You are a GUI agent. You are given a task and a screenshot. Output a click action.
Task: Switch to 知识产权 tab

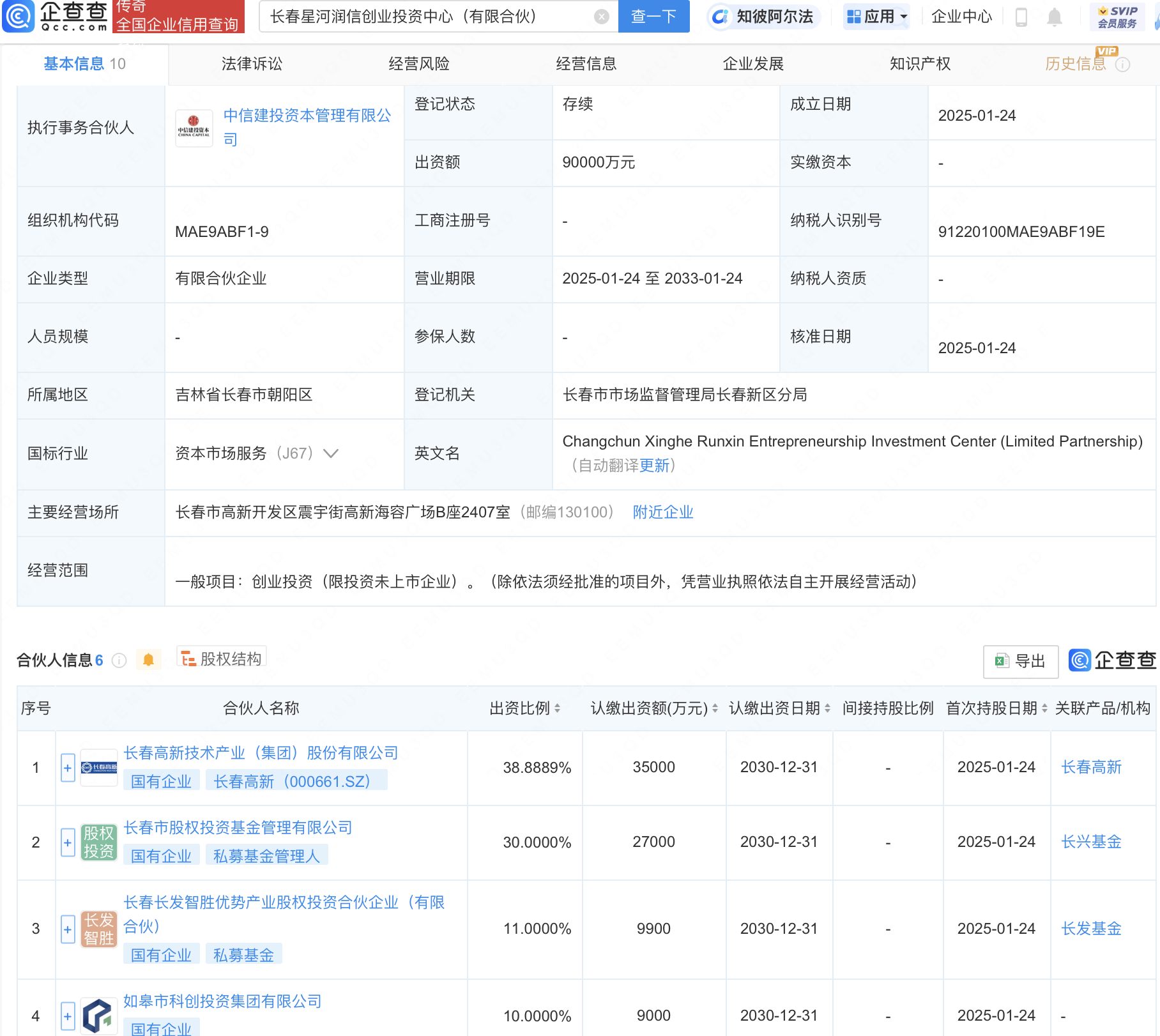(920, 64)
